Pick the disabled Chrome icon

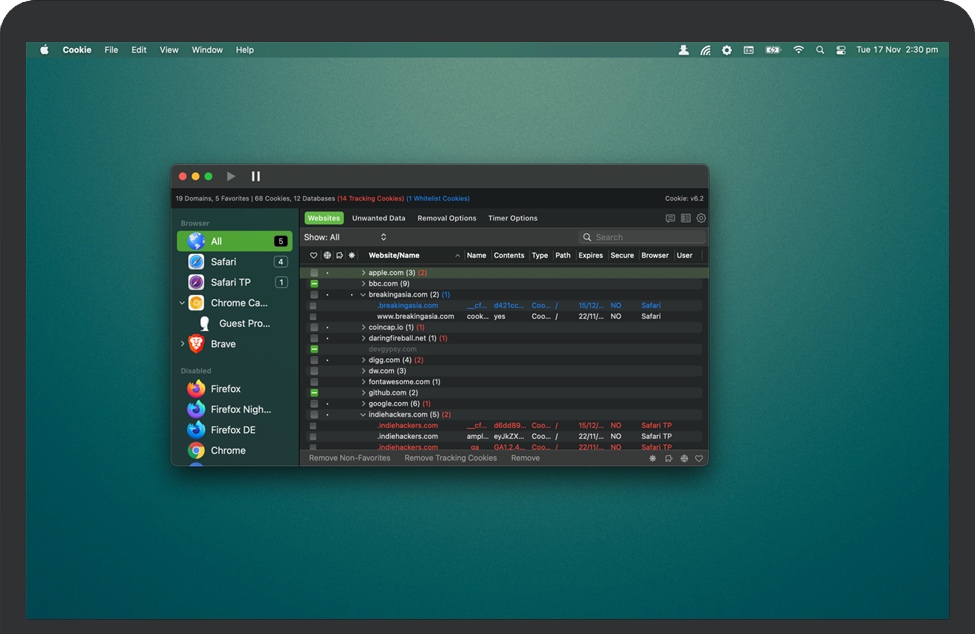[196, 450]
